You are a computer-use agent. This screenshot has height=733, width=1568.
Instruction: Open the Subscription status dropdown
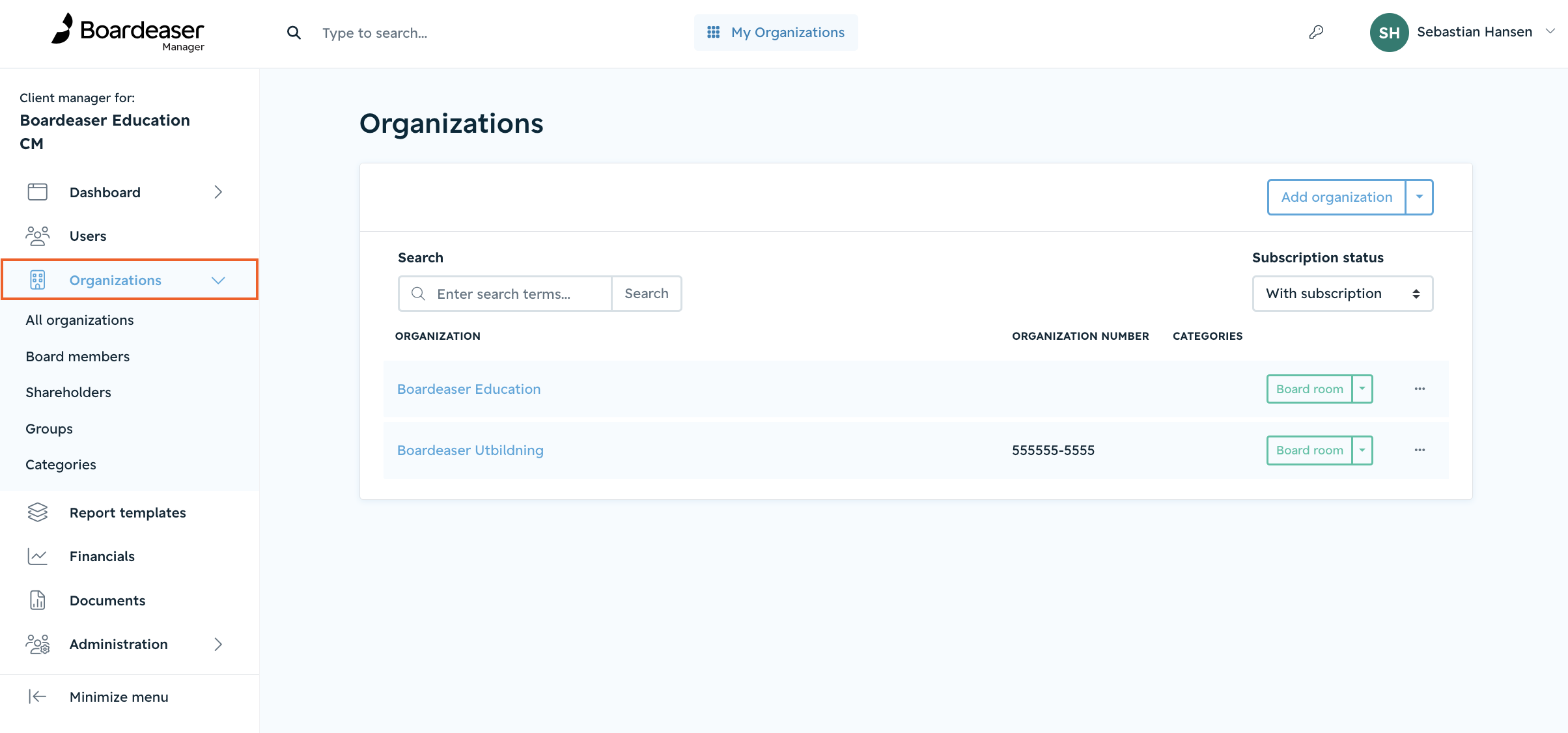[1343, 294]
